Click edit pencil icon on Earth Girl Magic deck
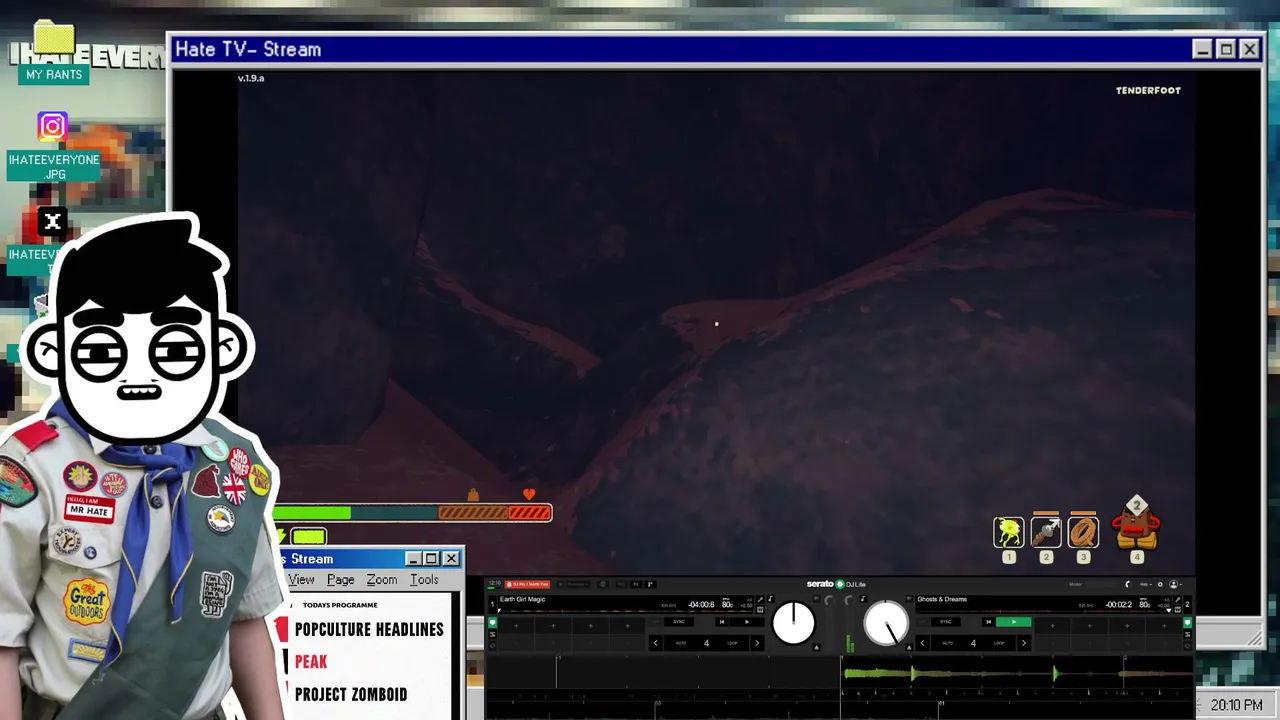The image size is (1280, 720). point(760,599)
